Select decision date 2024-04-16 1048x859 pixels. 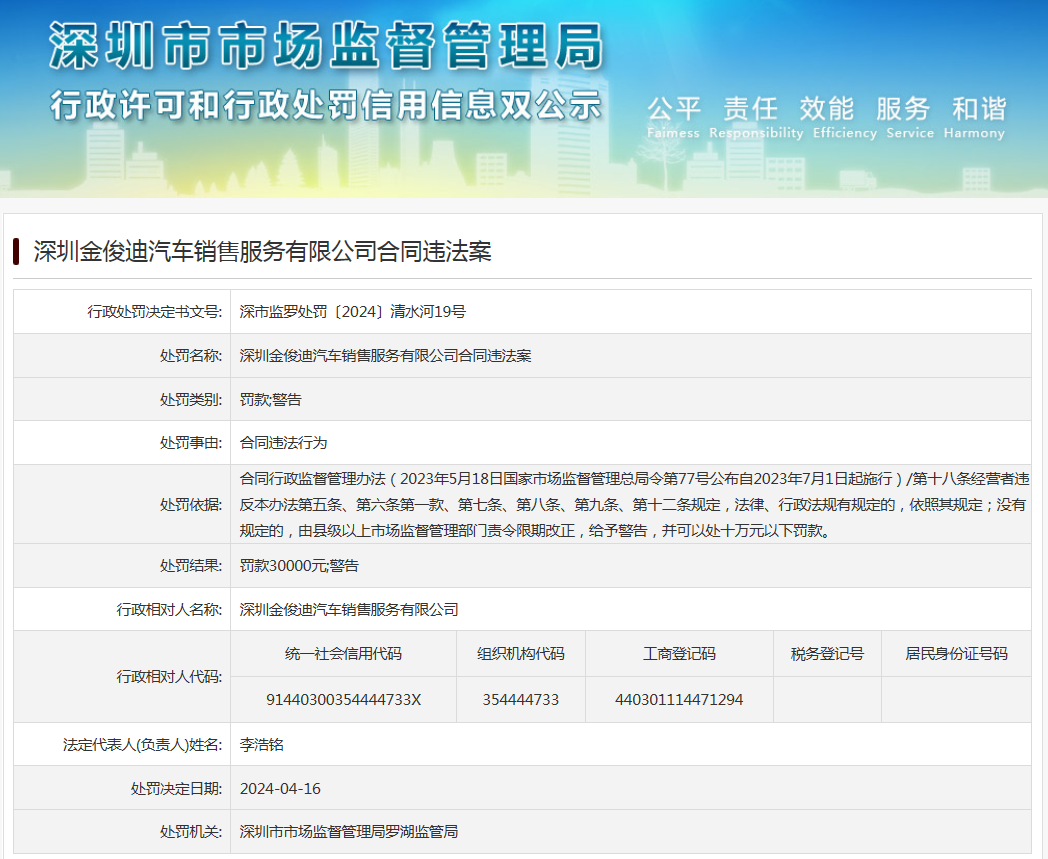point(280,789)
